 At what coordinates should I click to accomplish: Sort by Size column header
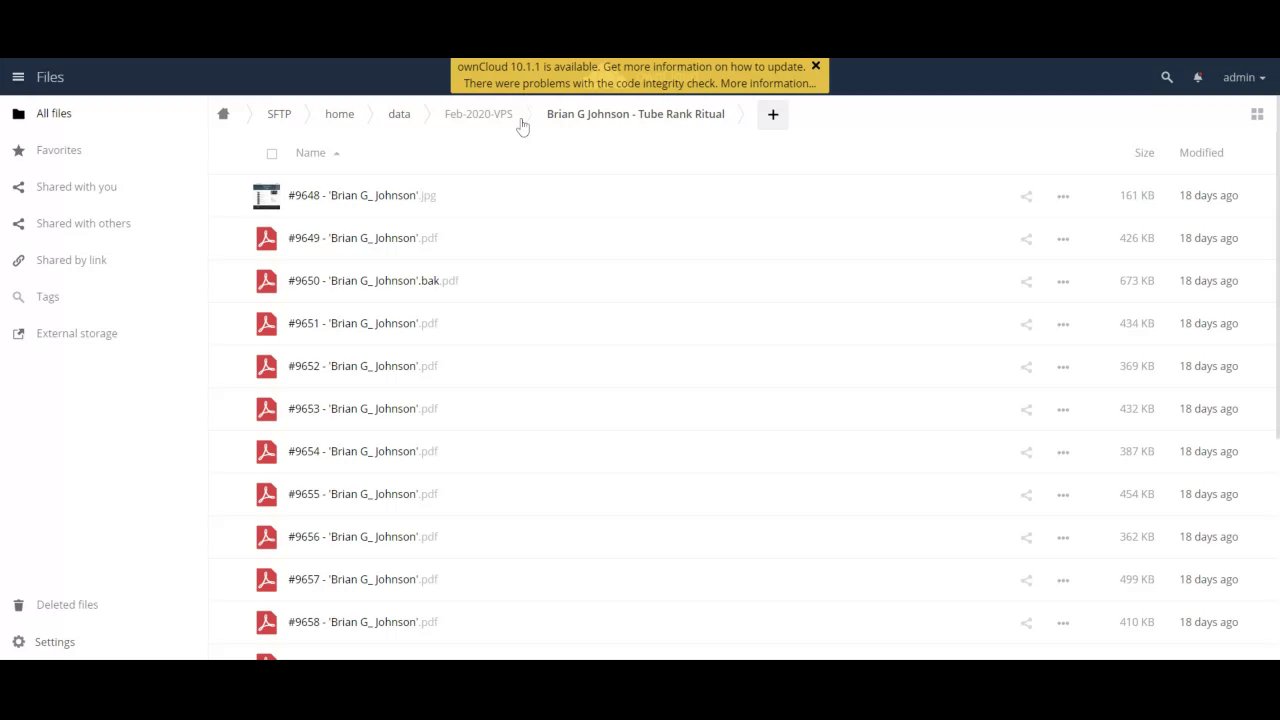pyautogui.click(x=1144, y=153)
